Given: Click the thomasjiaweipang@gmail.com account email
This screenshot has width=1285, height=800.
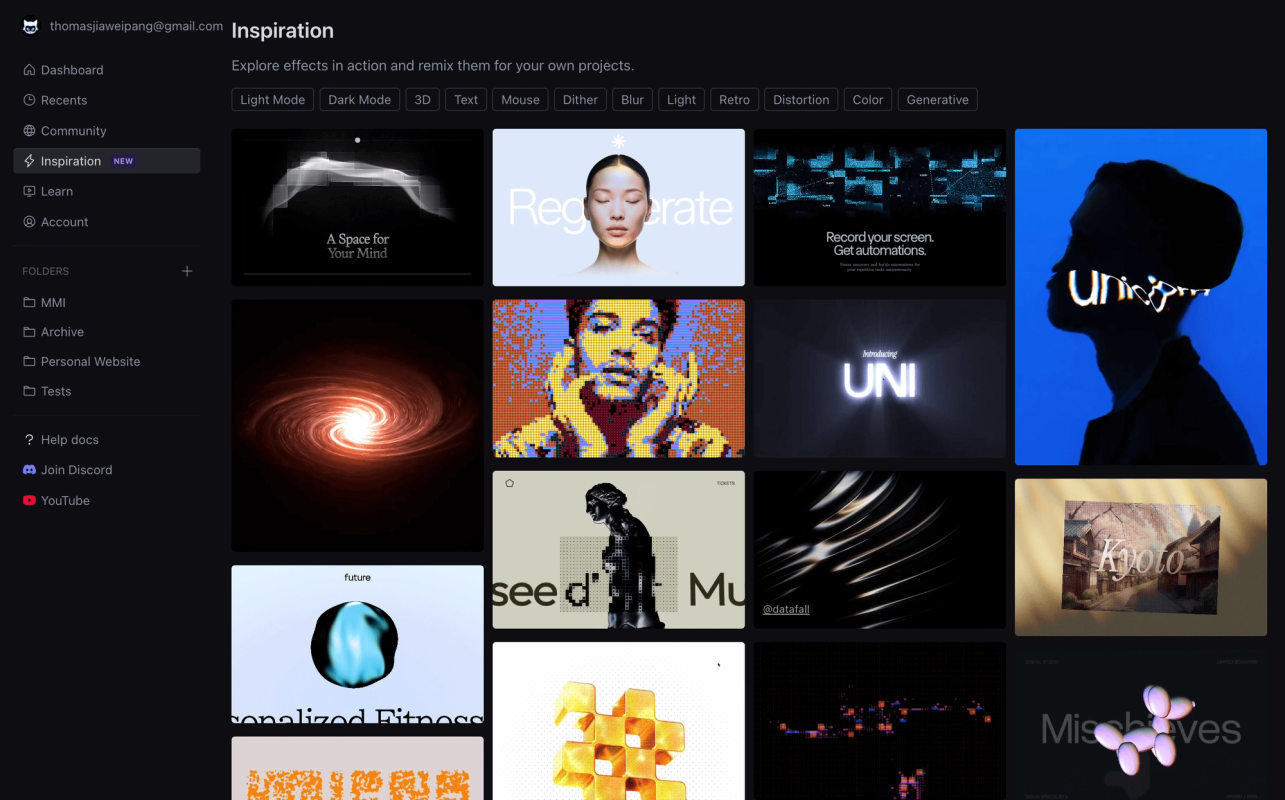Looking at the screenshot, I should tap(136, 26).
